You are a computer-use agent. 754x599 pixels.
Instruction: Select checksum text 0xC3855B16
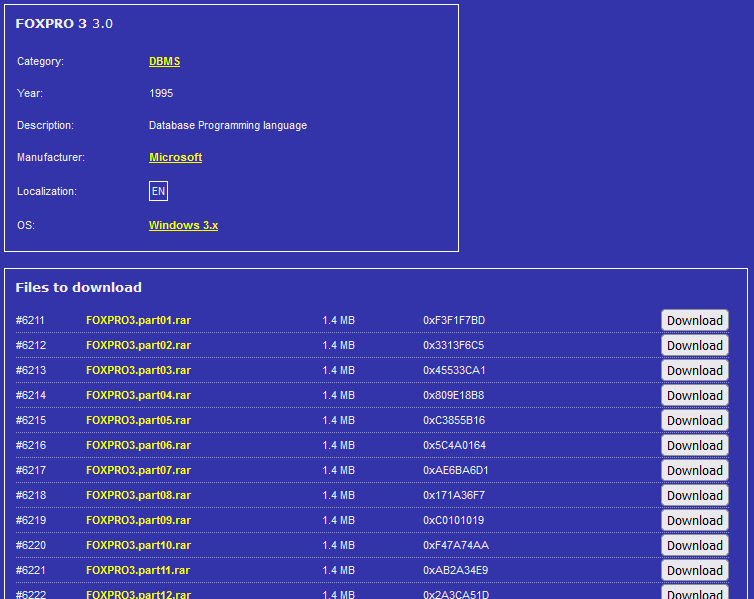click(x=454, y=420)
